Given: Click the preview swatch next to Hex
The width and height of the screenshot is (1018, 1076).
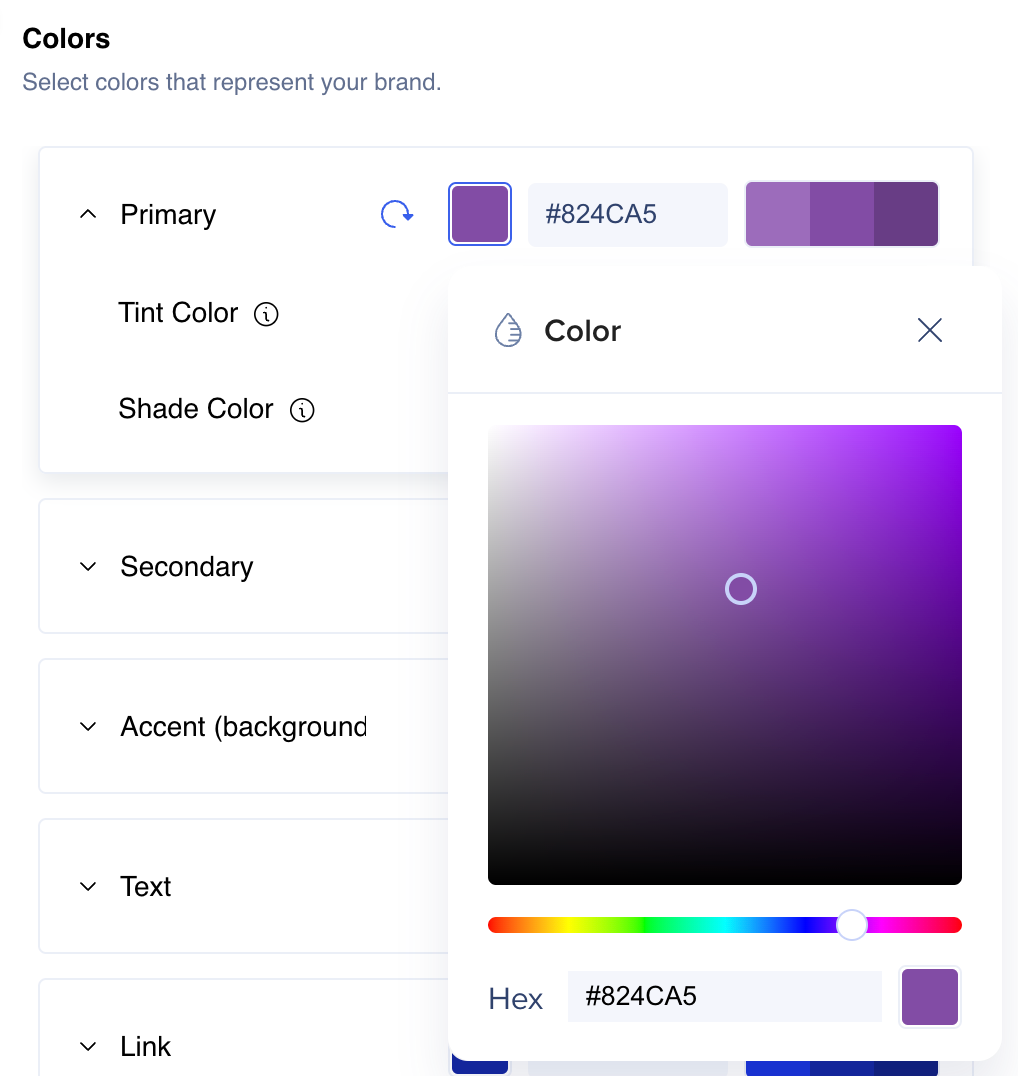Looking at the screenshot, I should (930, 996).
